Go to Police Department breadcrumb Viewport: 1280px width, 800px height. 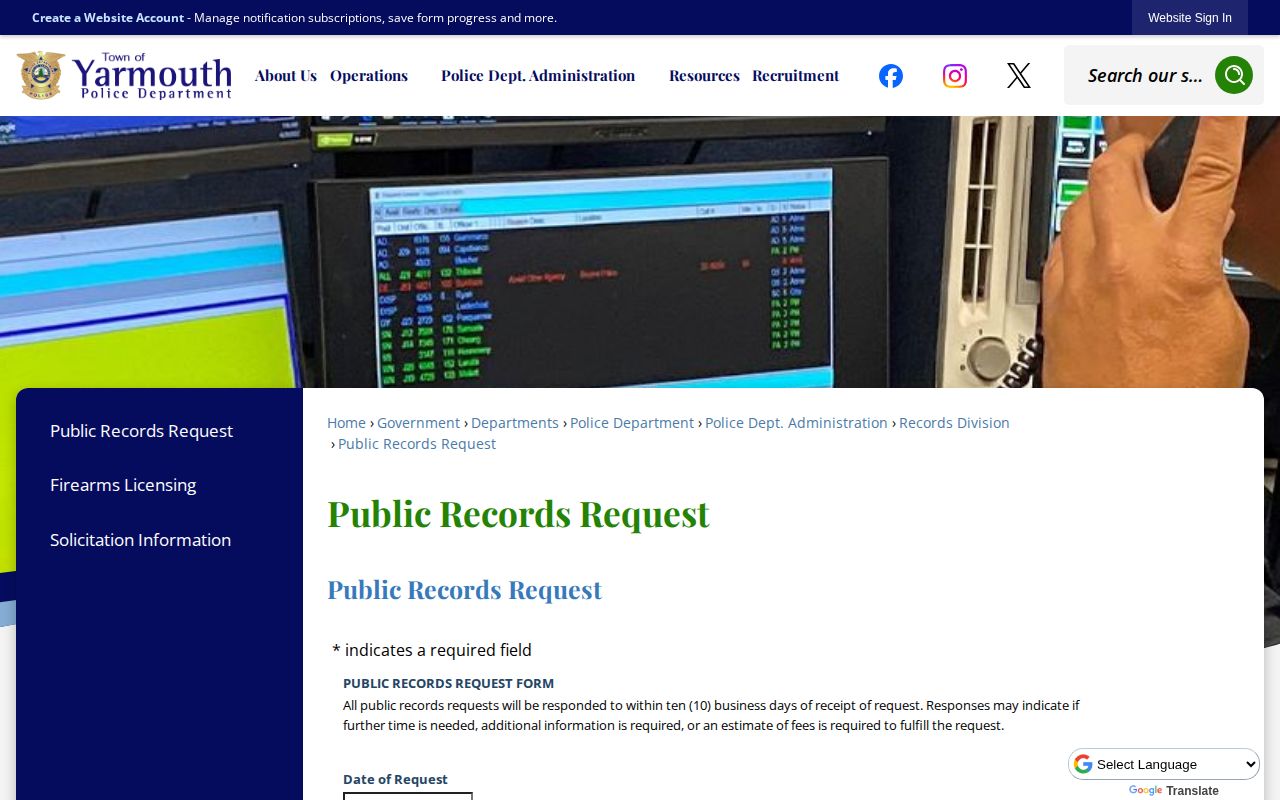(632, 423)
